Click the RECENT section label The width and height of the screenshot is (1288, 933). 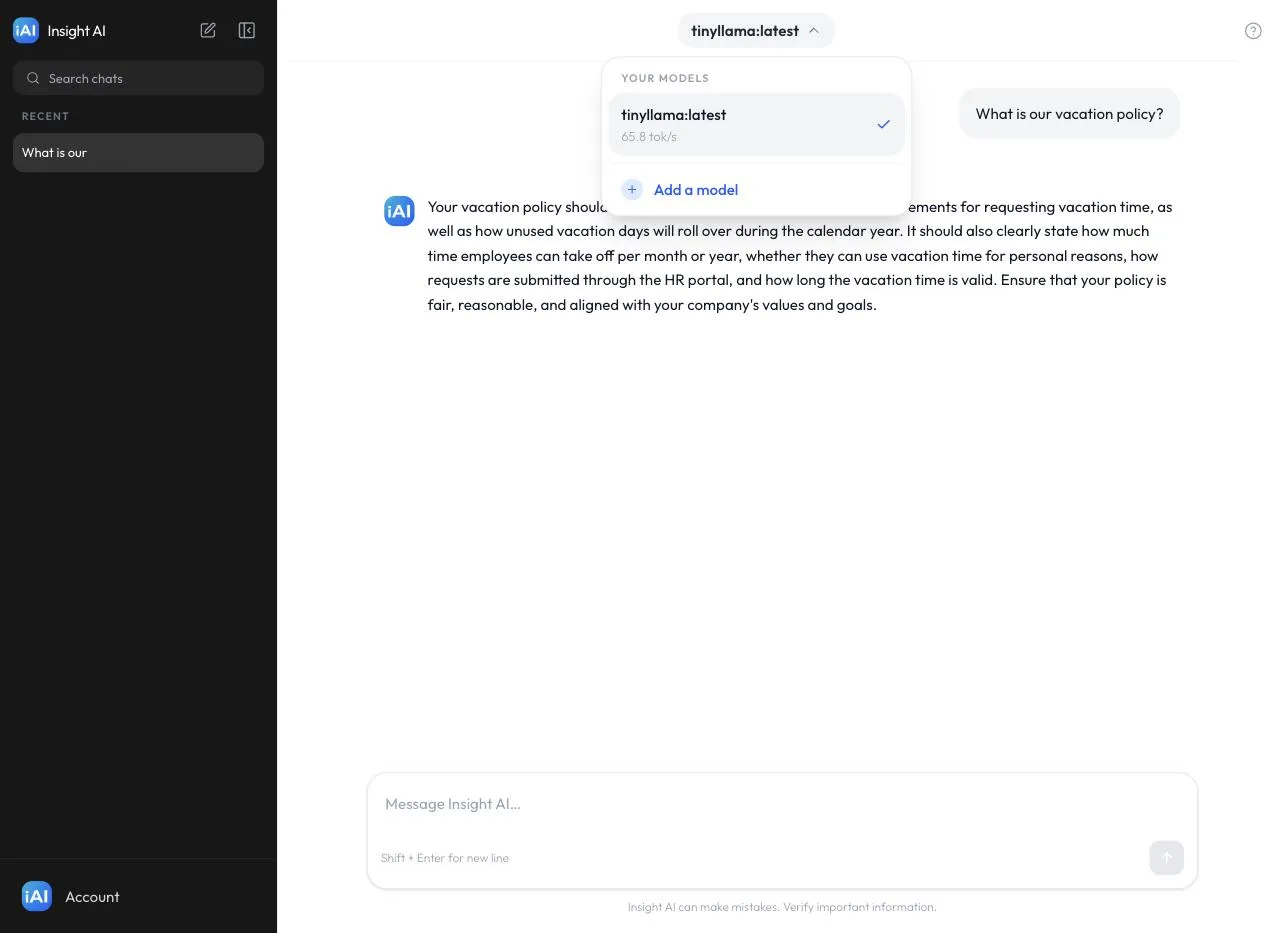pos(45,116)
